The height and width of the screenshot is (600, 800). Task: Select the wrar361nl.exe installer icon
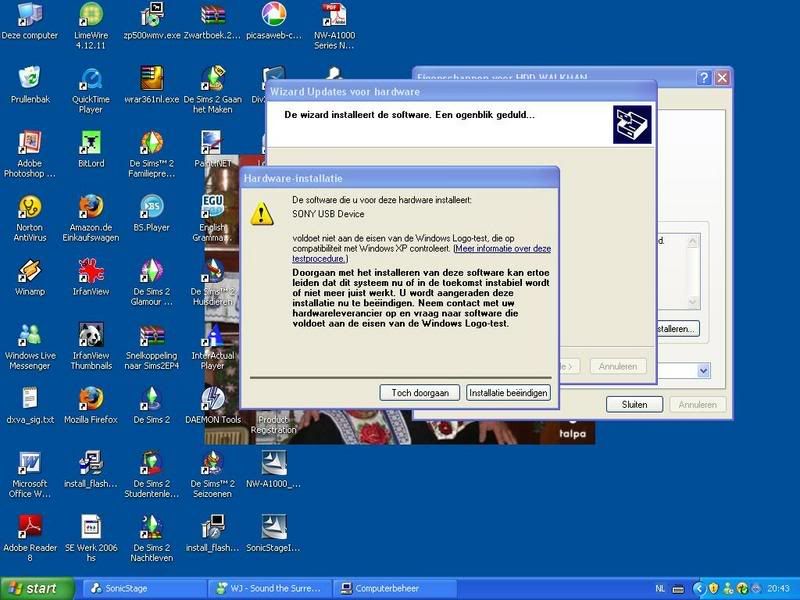coord(152,85)
